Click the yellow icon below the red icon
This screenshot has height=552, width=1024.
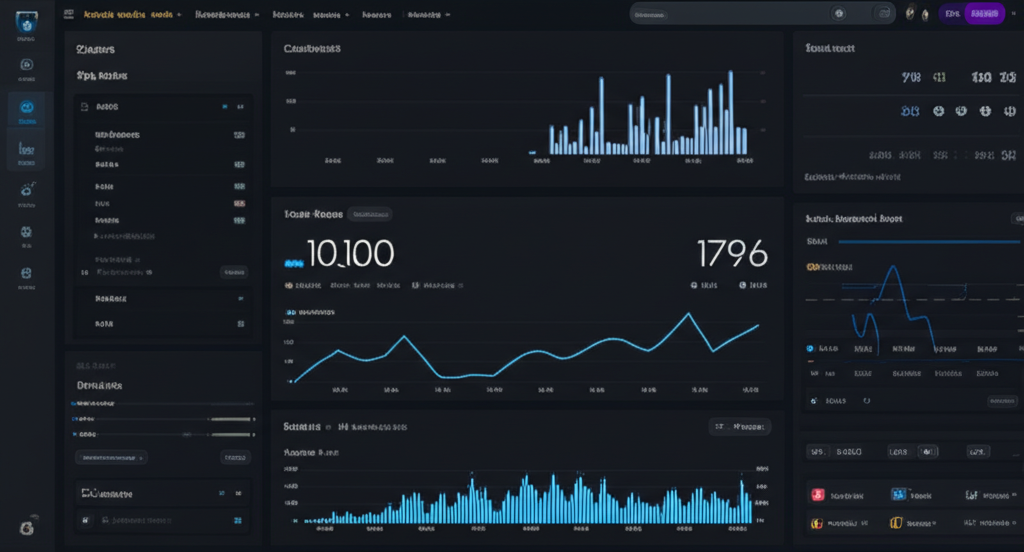[x=816, y=522]
